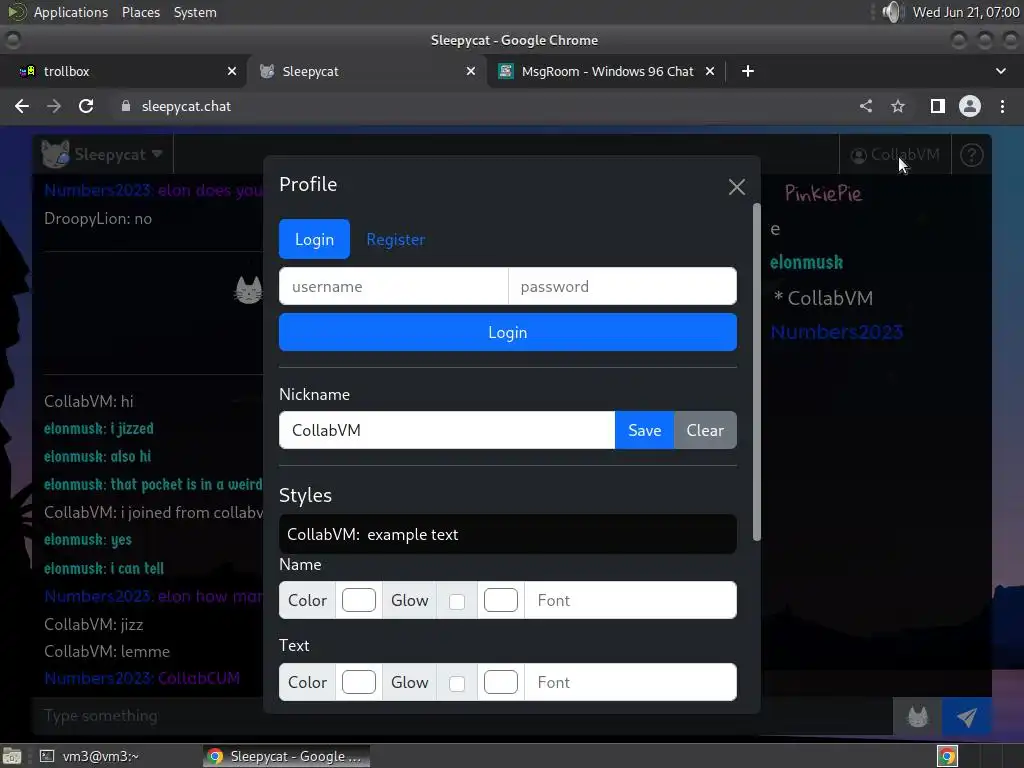Share this page icon
Viewport: 1024px width, 768px height.
(866, 106)
